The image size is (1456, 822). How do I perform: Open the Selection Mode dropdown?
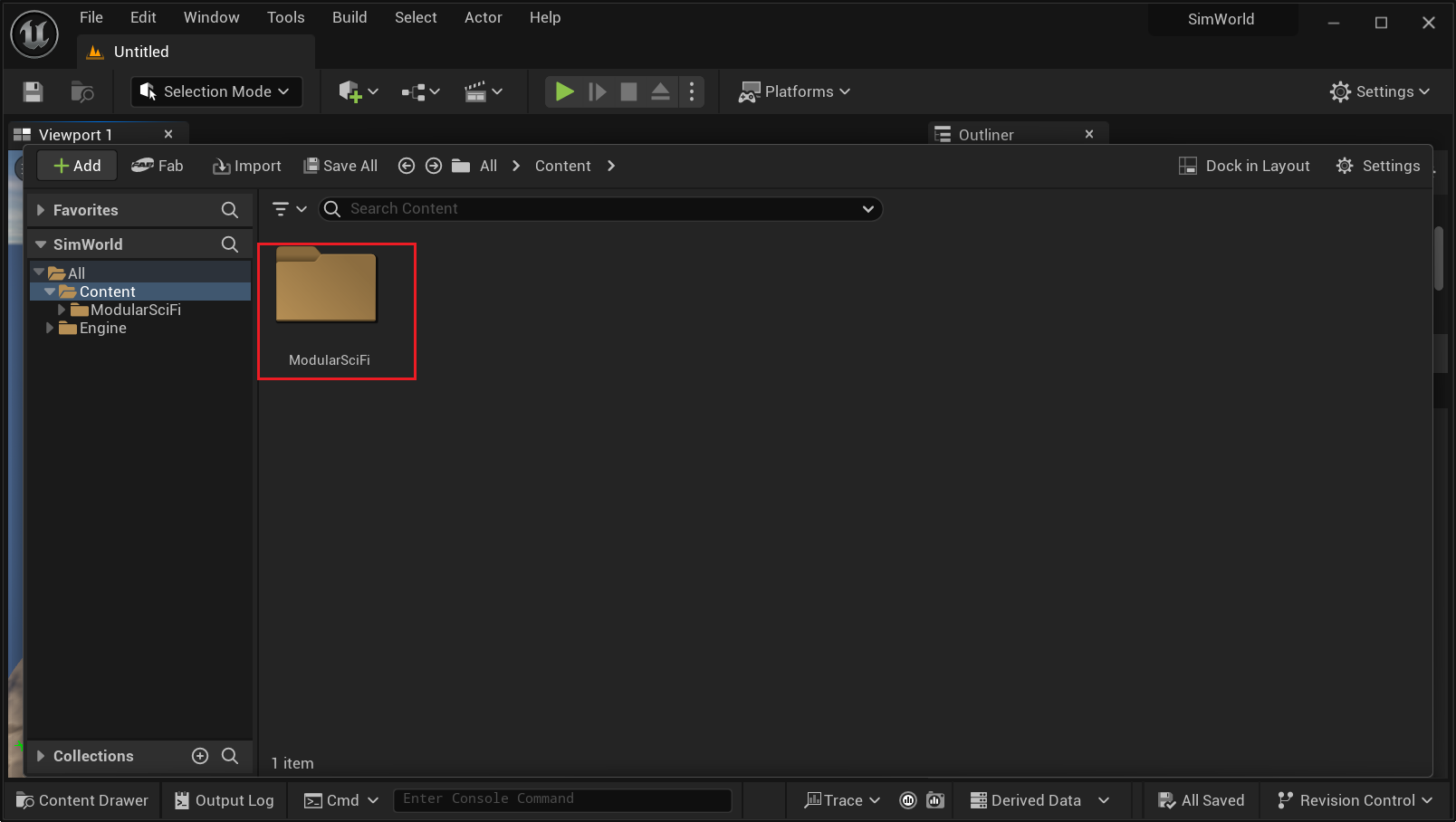pos(217,91)
